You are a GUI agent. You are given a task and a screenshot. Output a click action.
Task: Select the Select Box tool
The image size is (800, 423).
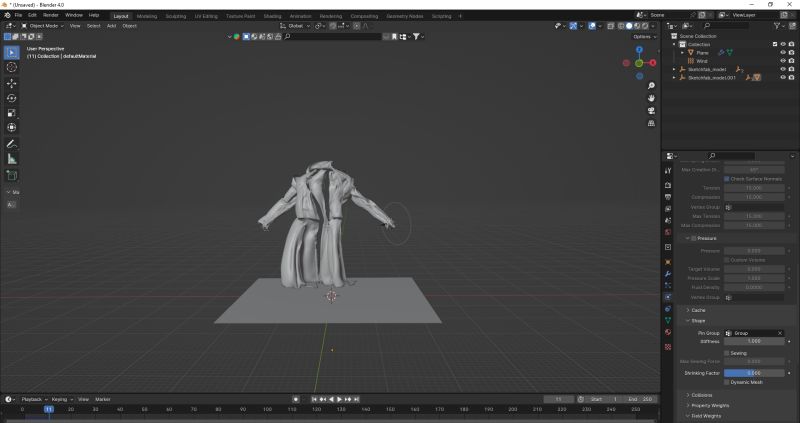12,52
